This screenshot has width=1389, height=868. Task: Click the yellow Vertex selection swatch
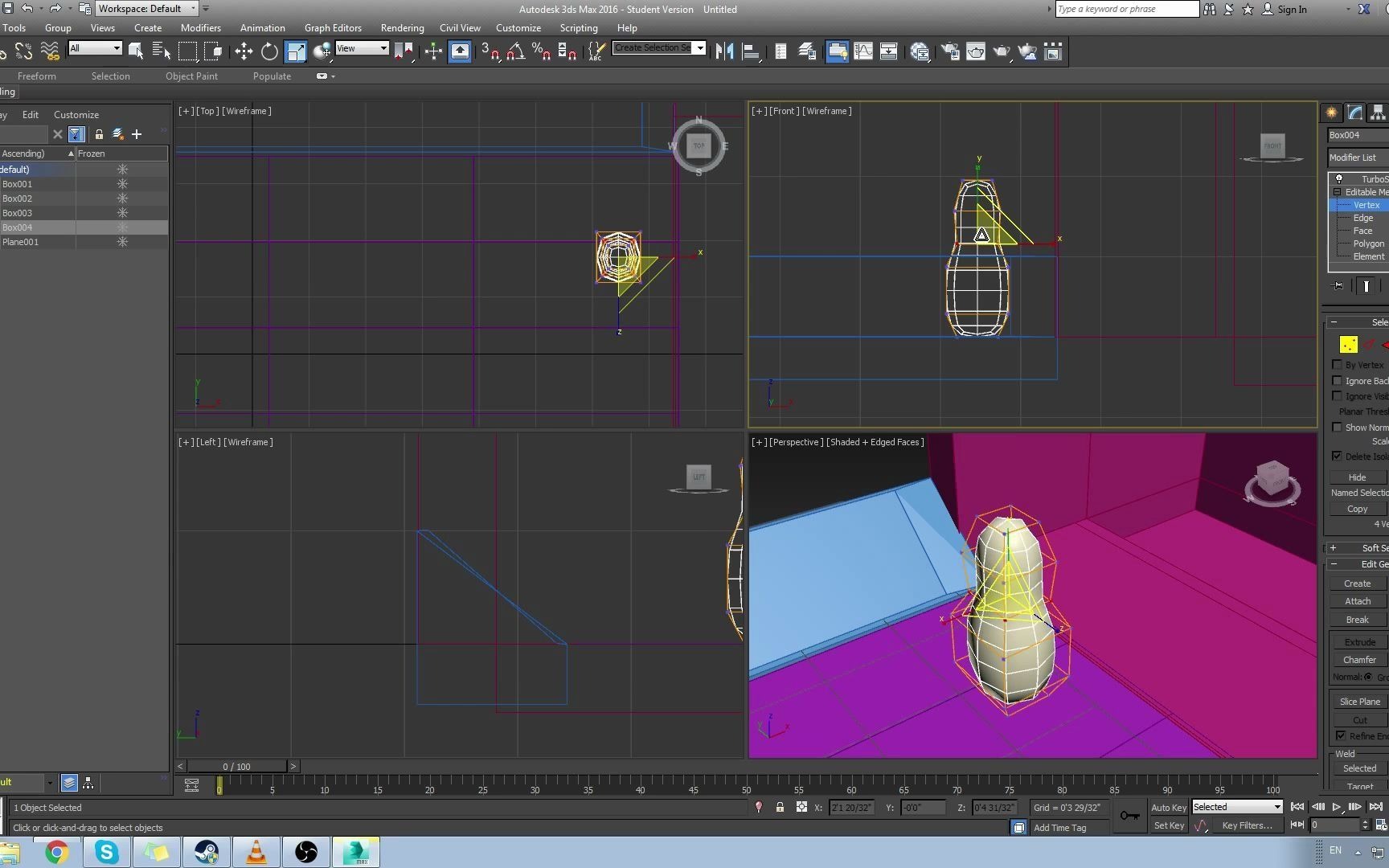(x=1348, y=345)
